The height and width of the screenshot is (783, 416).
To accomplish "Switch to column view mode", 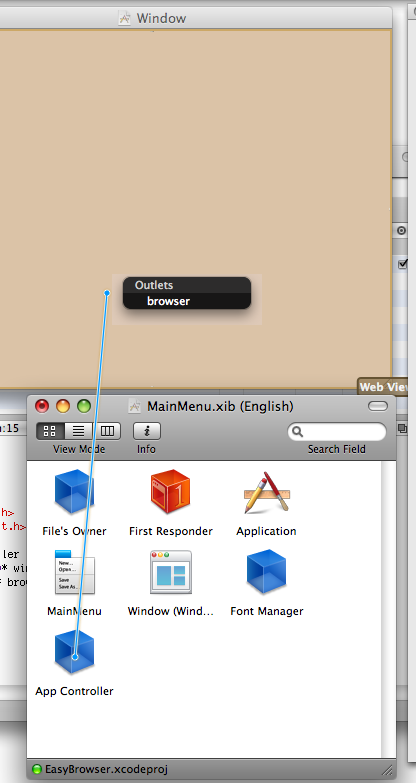I will tap(107, 431).
